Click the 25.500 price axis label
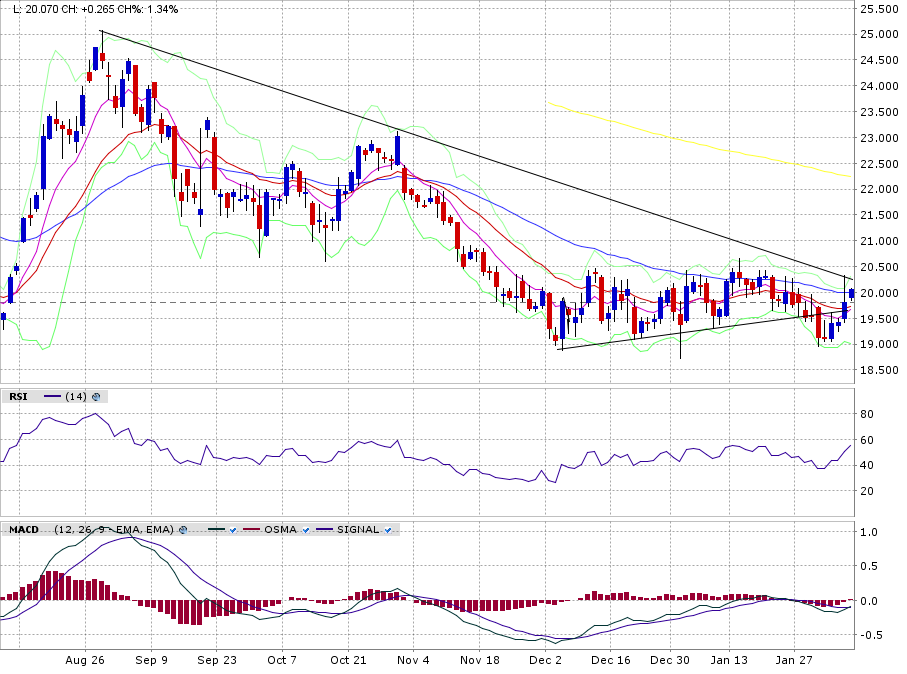The height and width of the screenshot is (674, 907). point(880,9)
